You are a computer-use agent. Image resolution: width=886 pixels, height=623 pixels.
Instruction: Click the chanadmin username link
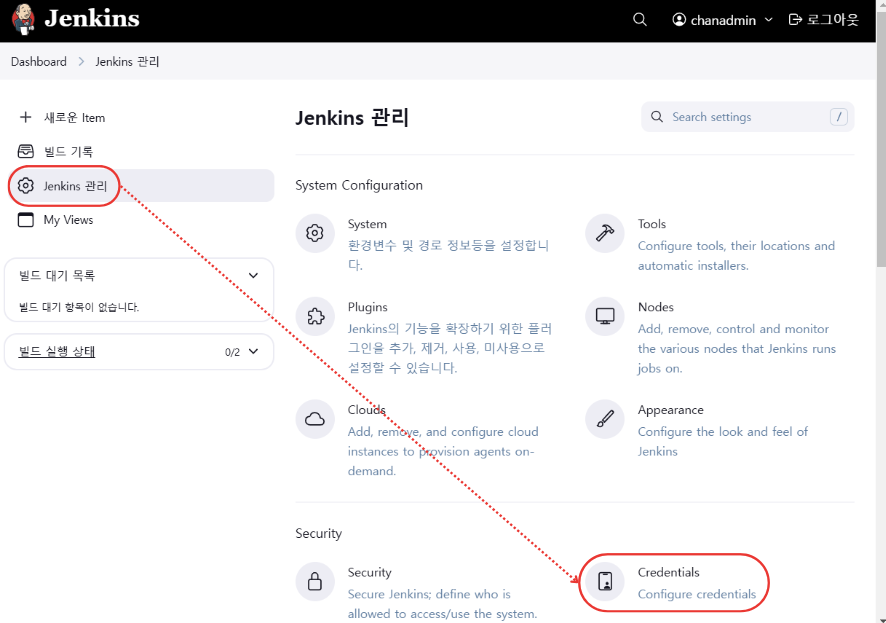click(723, 20)
